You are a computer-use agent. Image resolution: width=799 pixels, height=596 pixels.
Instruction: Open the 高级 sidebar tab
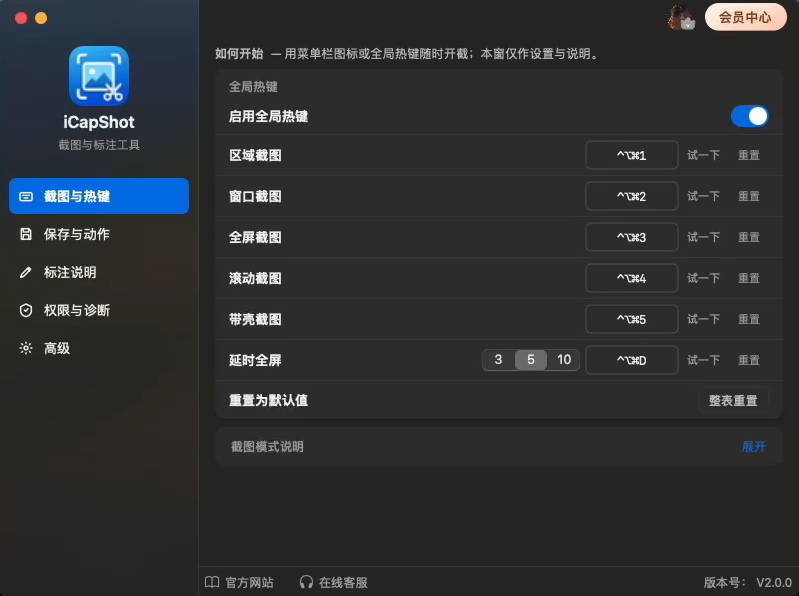99,348
